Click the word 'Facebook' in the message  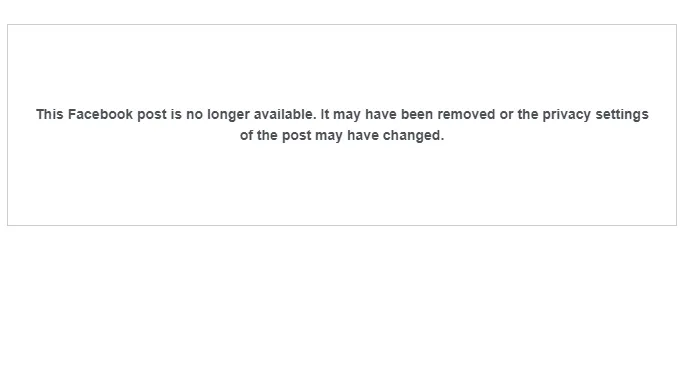point(100,114)
